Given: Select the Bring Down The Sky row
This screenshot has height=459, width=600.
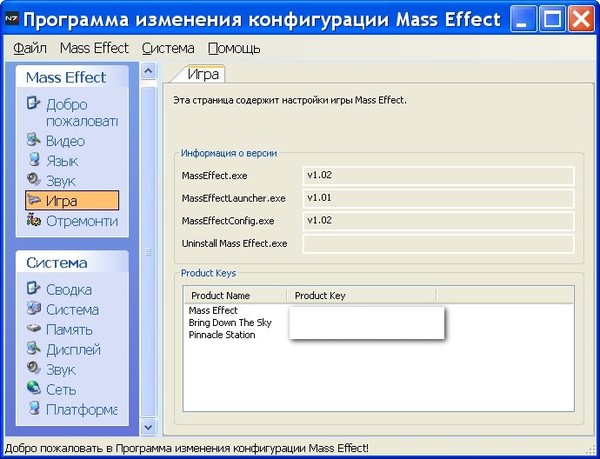Looking at the screenshot, I should click(x=230, y=322).
